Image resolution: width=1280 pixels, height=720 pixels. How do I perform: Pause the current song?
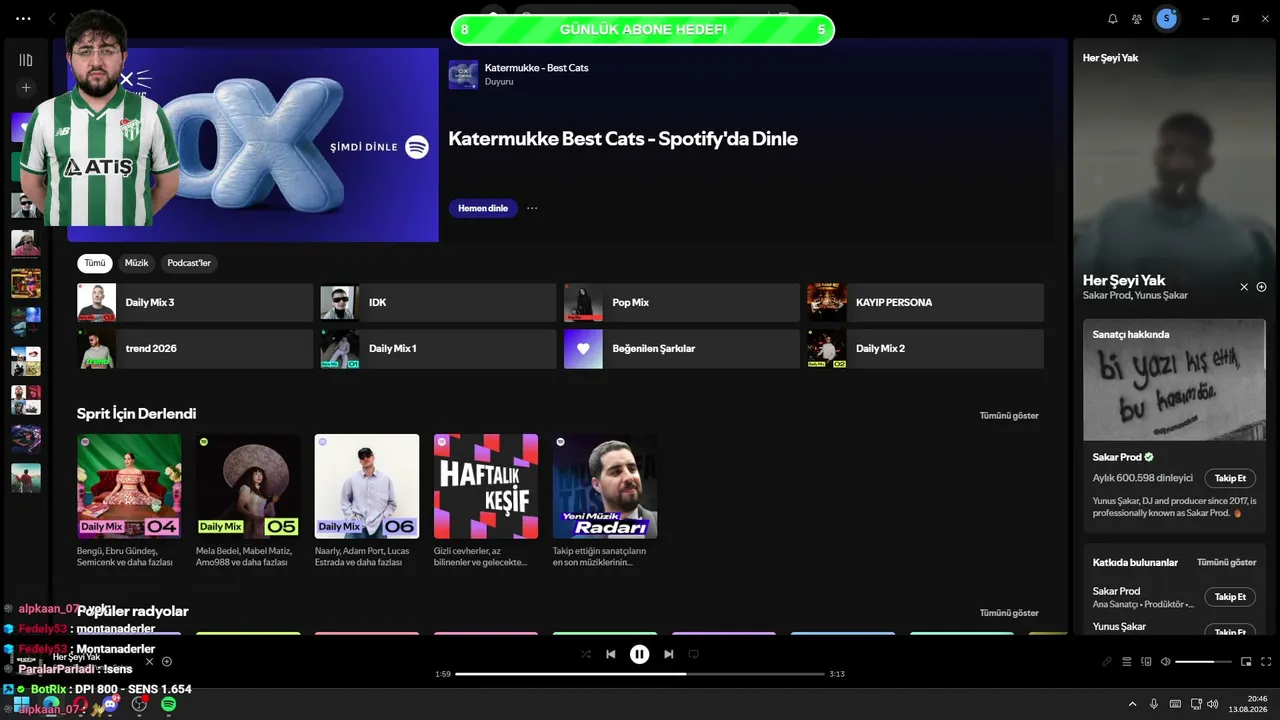pyautogui.click(x=640, y=654)
